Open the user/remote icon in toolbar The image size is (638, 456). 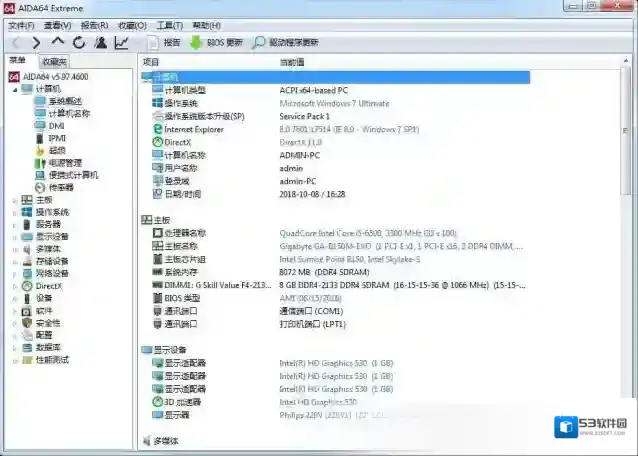(x=100, y=43)
